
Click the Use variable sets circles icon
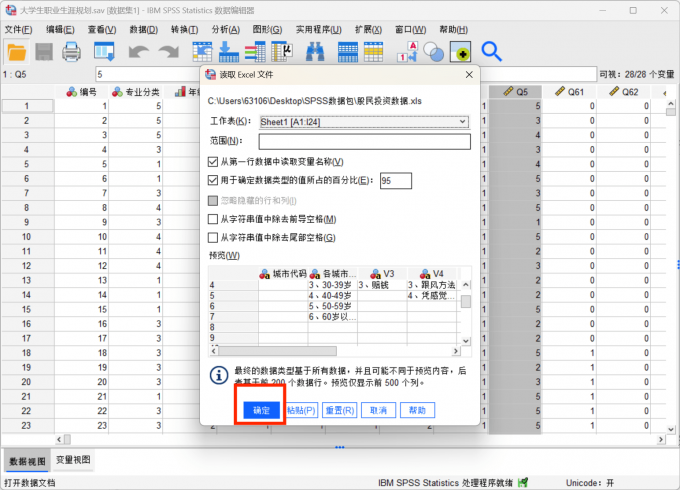coord(433,52)
